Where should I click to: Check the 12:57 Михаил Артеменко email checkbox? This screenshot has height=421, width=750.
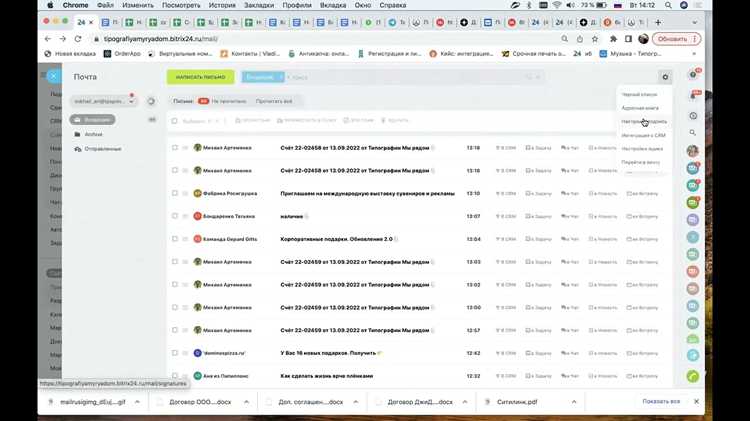click(175, 330)
